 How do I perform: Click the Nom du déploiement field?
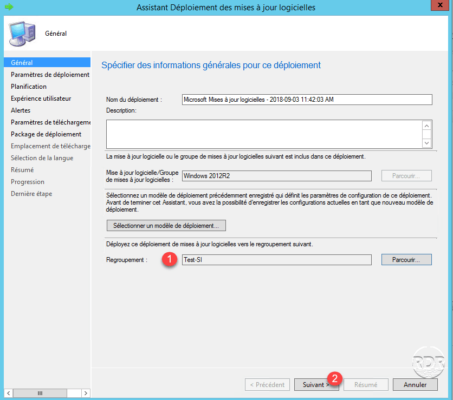(307, 99)
